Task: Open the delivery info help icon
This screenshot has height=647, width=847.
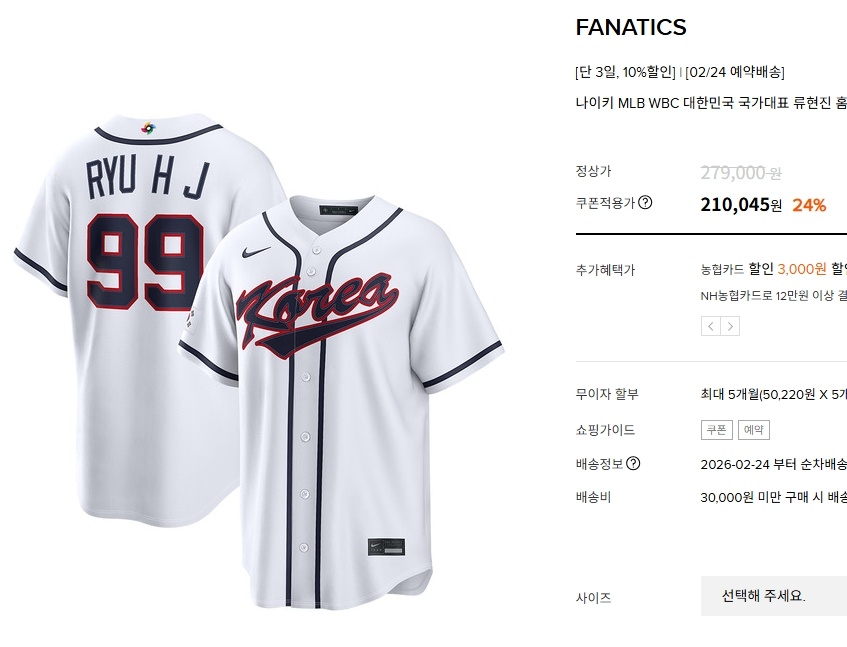Action: [633, 463]
